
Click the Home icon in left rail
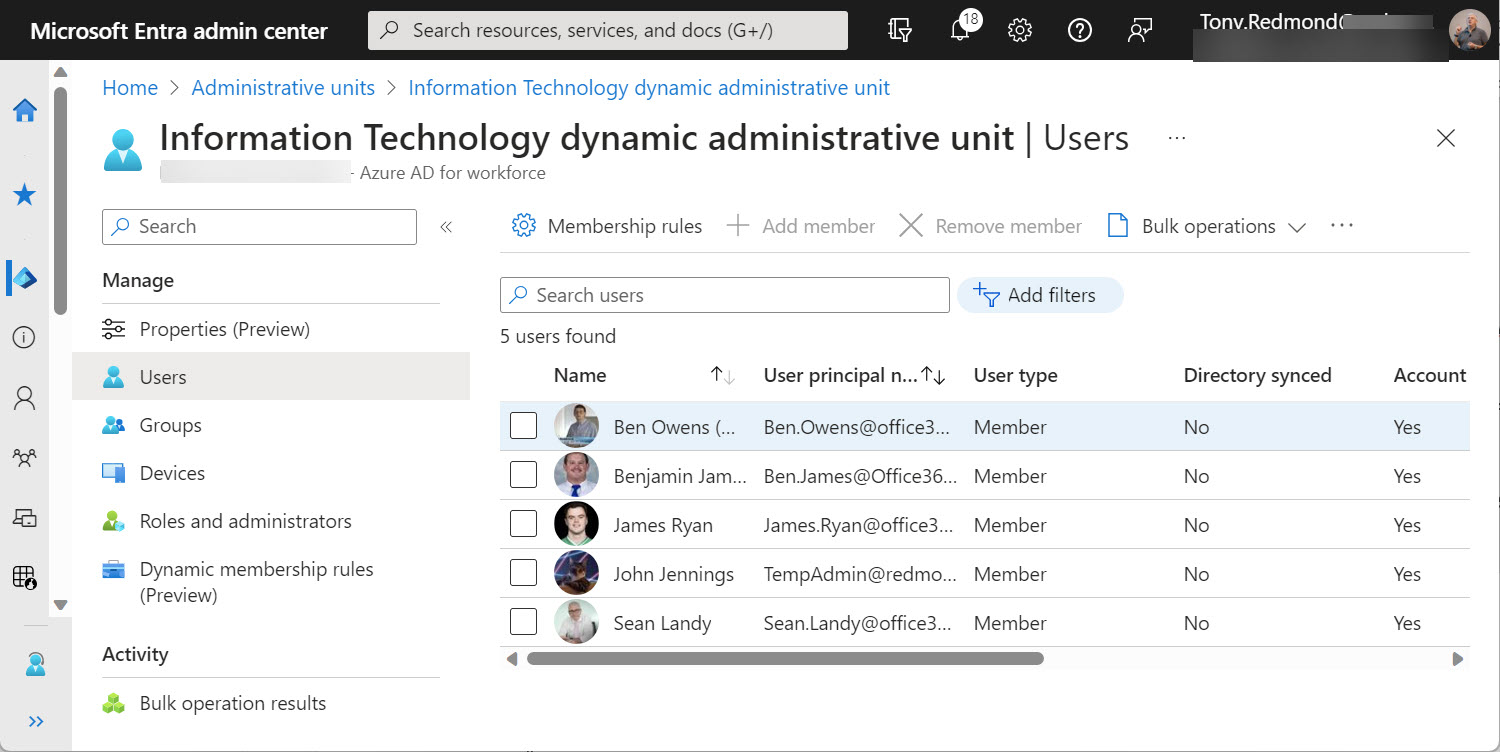[x=25, y=111]
